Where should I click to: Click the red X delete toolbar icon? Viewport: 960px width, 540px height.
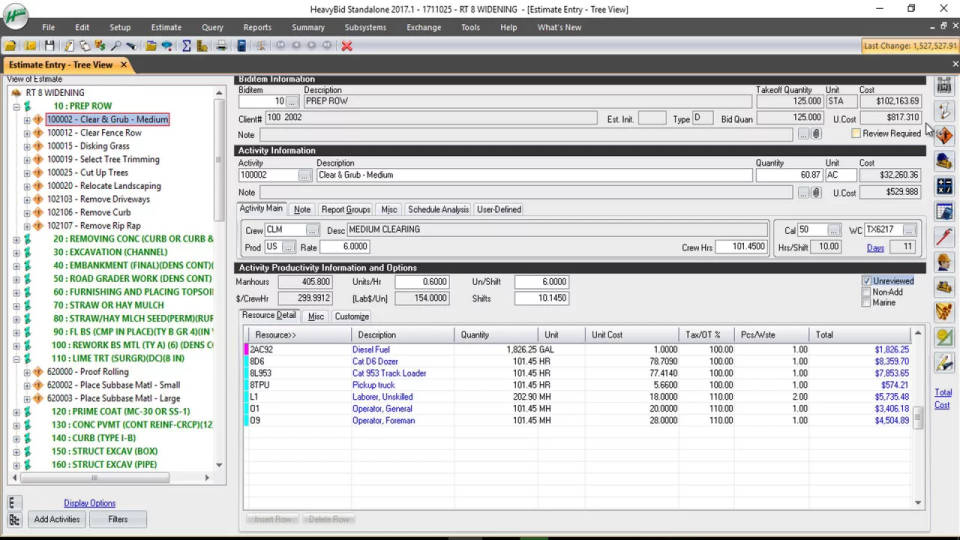(x=347, y=46)
